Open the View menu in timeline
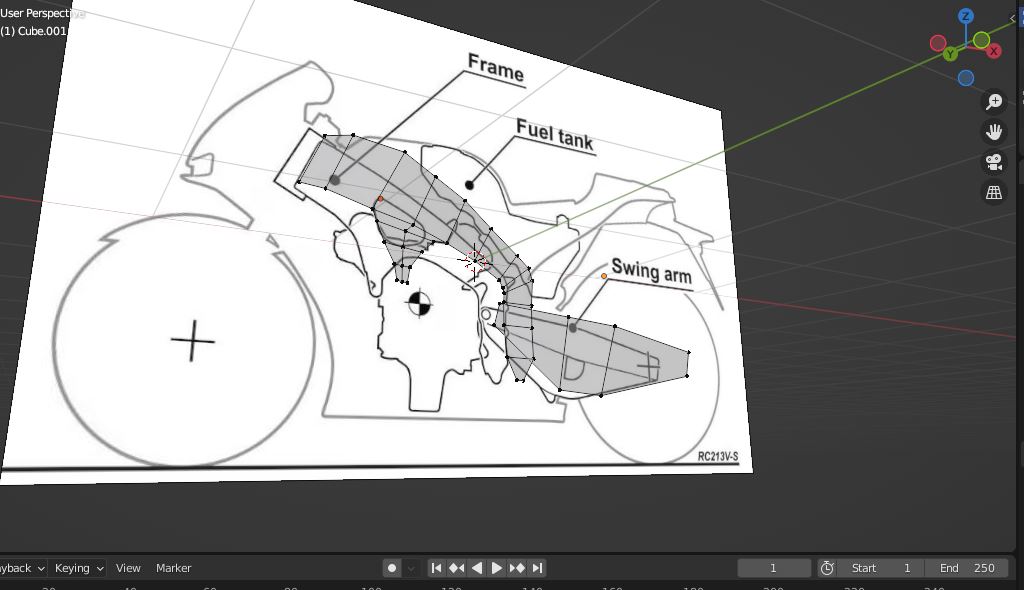The image size is (1024, 590). [x=128, y=568]
